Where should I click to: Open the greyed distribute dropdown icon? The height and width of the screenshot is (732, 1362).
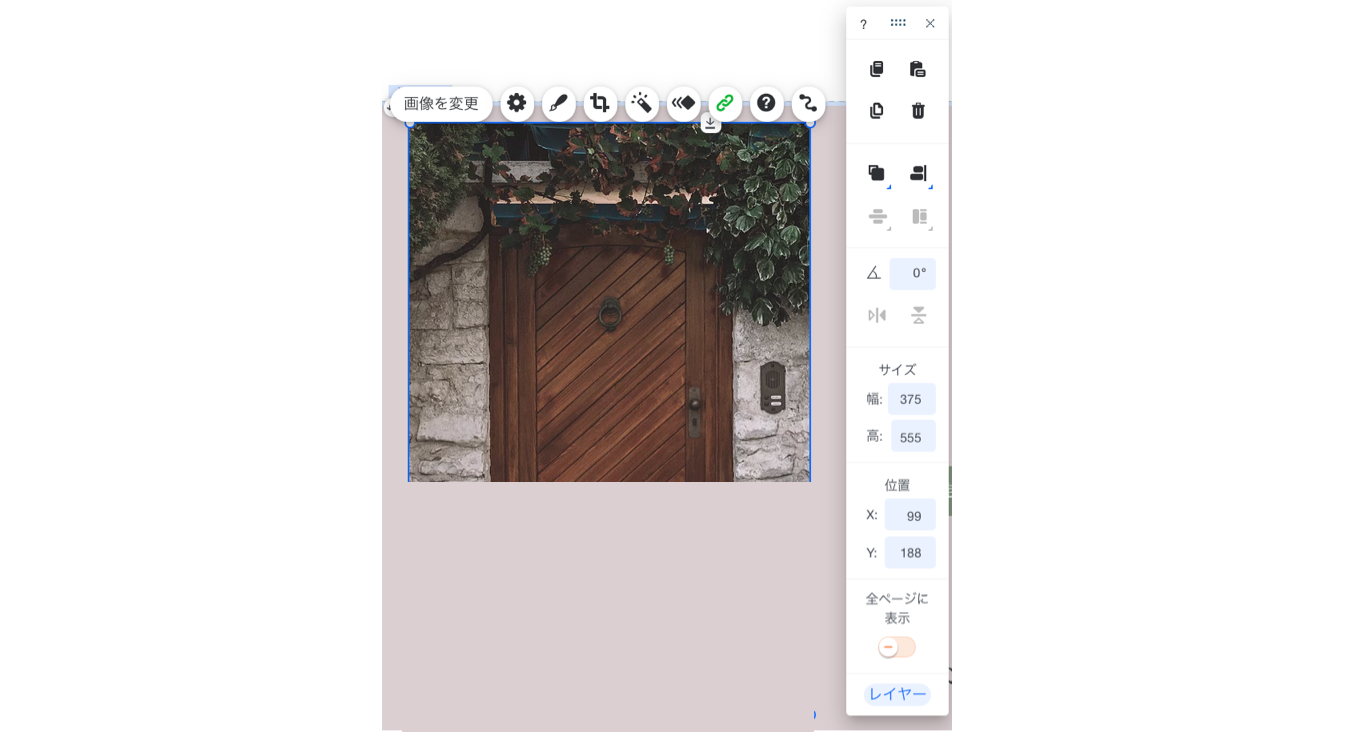point(877,217)
